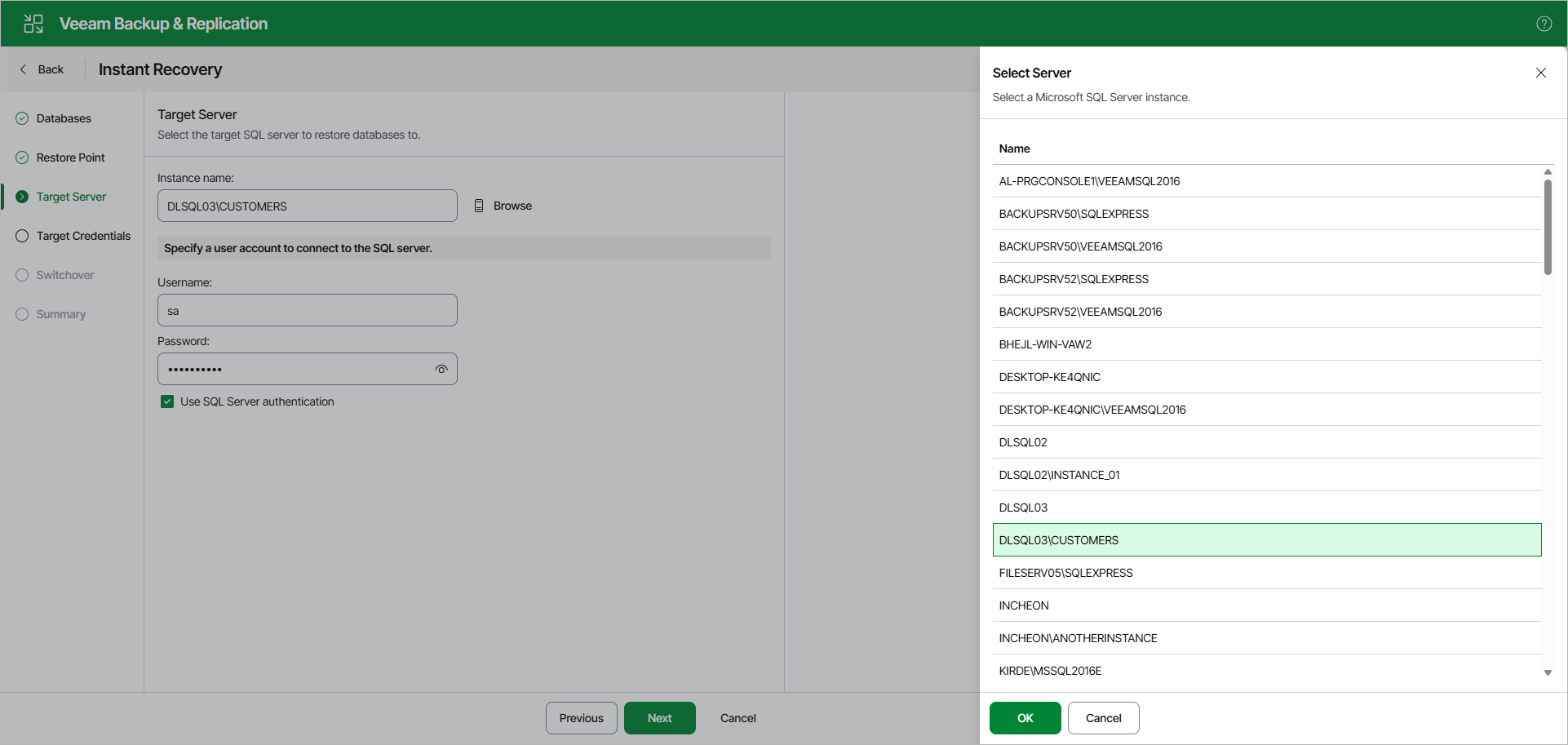Screen dimensions: 1568x745
Task: Close the Select Server panel
Action: [x=1540, y=73]
